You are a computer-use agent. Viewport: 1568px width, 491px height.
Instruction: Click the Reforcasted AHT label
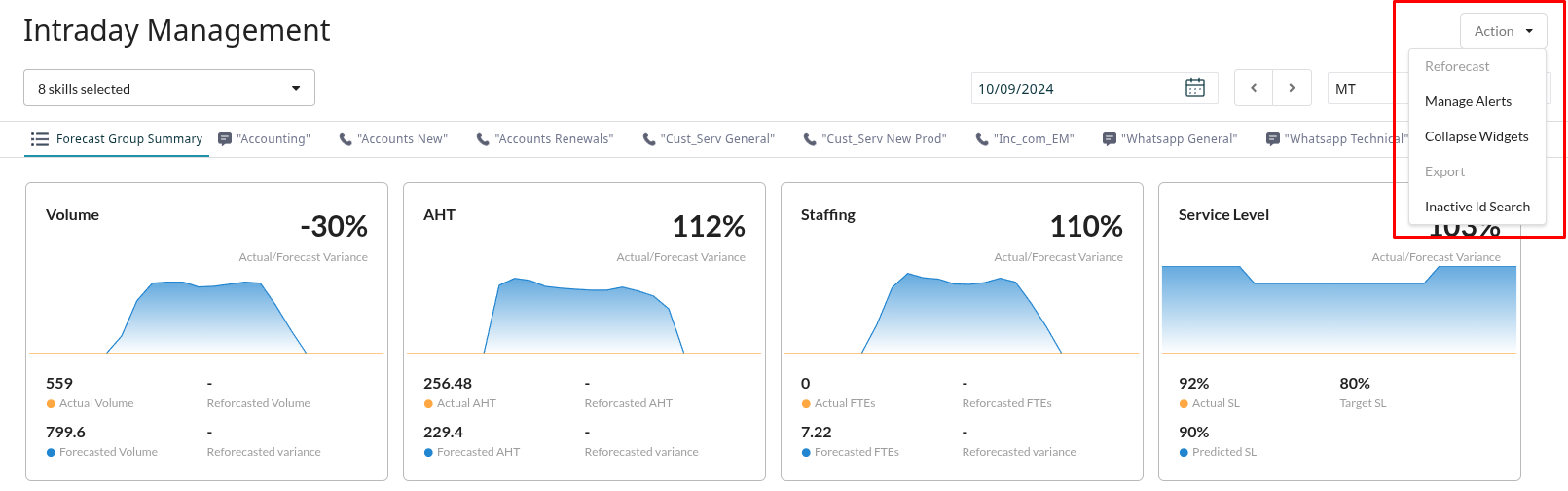click(628, 403)
